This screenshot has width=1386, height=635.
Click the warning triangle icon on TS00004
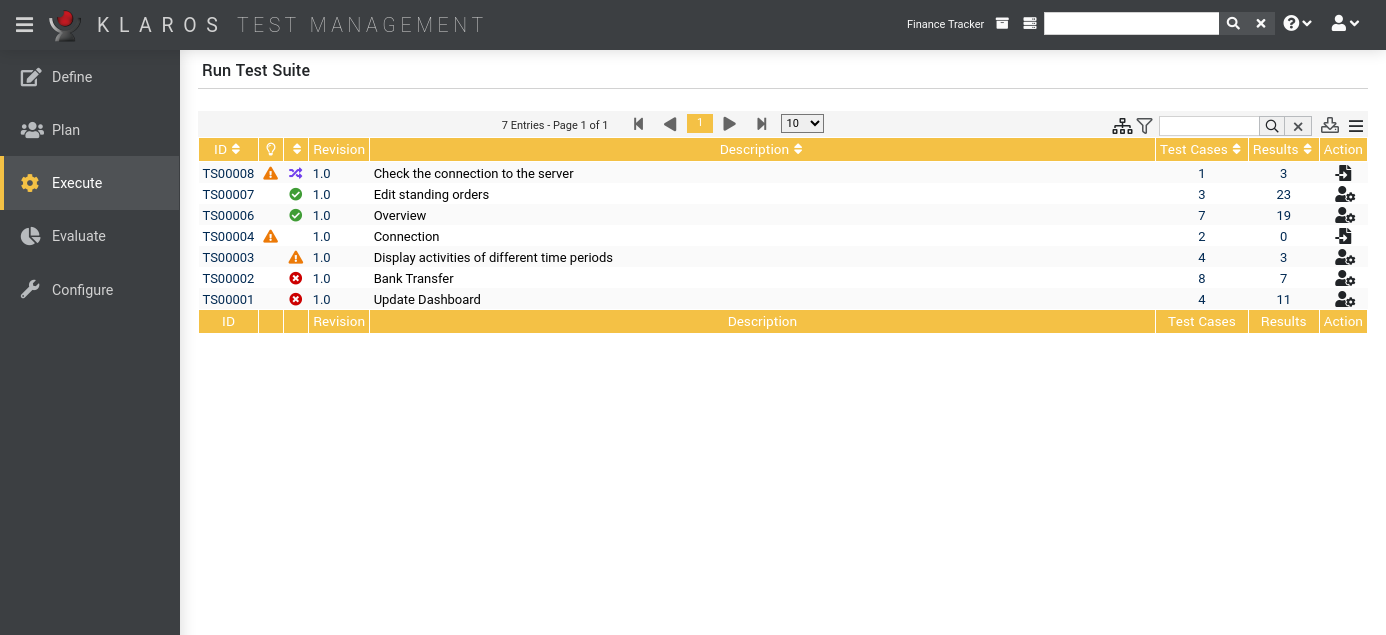[269, 236]
